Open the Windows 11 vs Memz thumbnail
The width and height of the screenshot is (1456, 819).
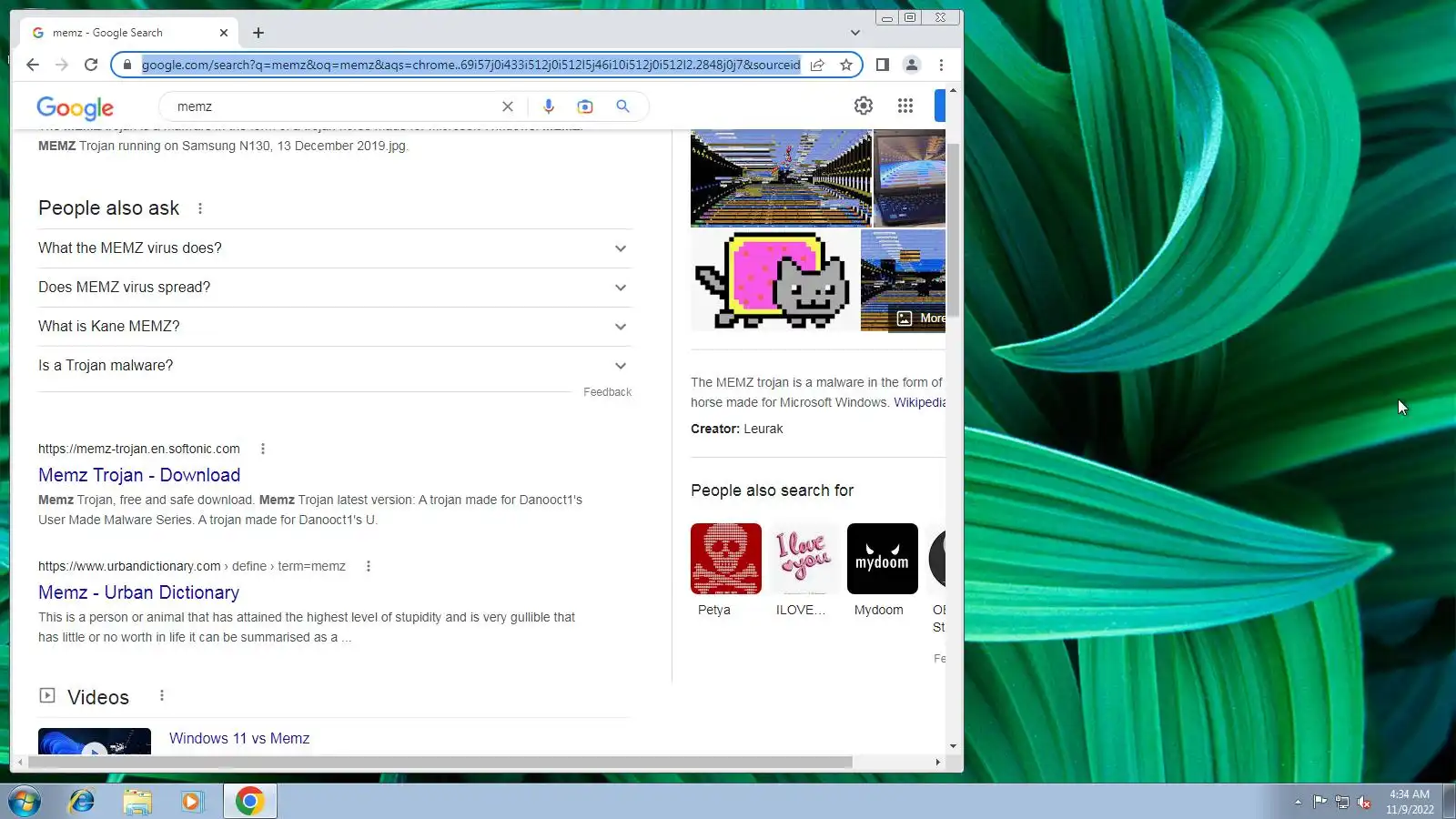click(x=95, y=741)
